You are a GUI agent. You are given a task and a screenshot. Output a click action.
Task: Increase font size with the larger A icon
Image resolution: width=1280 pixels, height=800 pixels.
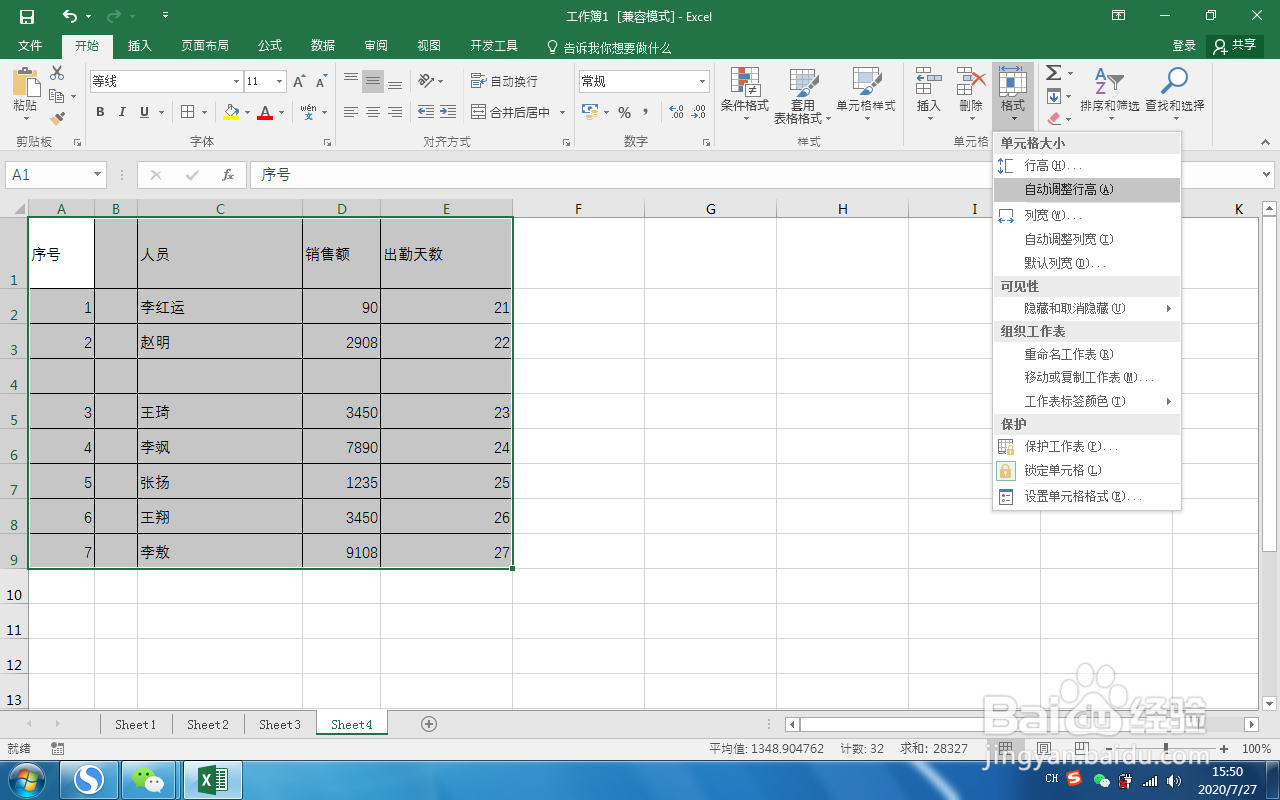point(301,81)
